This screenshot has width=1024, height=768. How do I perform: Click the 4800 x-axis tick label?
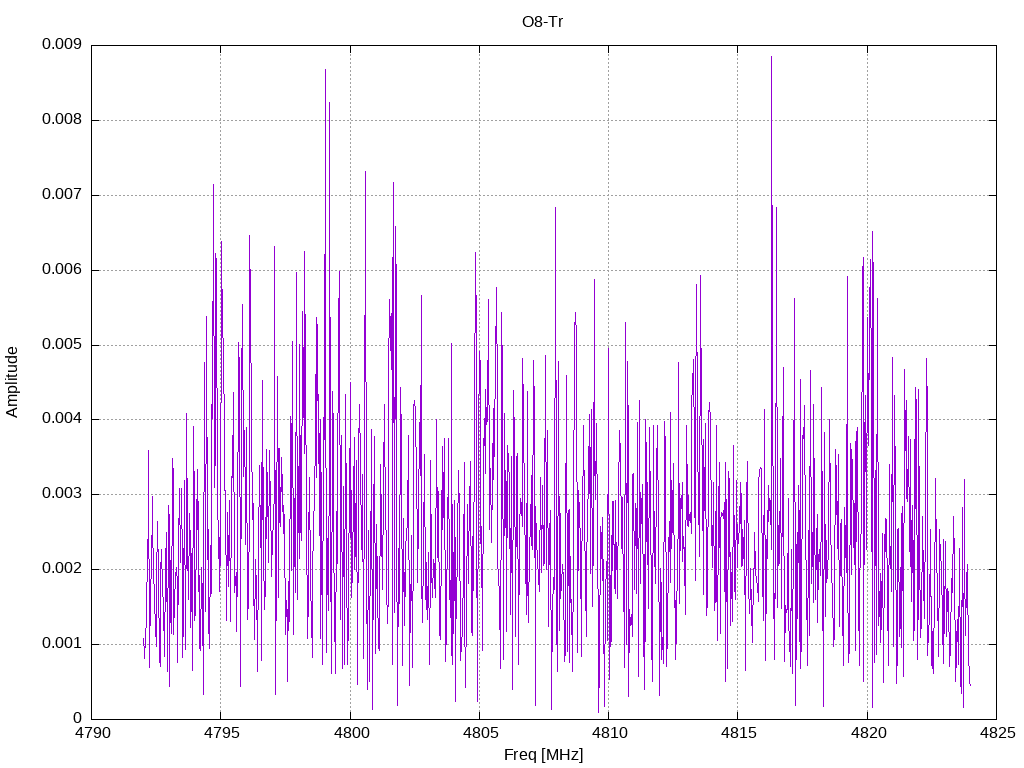click(351, 733)
